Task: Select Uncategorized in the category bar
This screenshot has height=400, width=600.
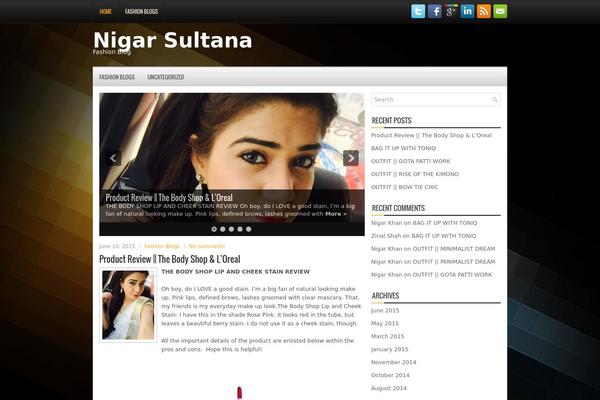Action: pyautogui.click(x=165, y=77)
